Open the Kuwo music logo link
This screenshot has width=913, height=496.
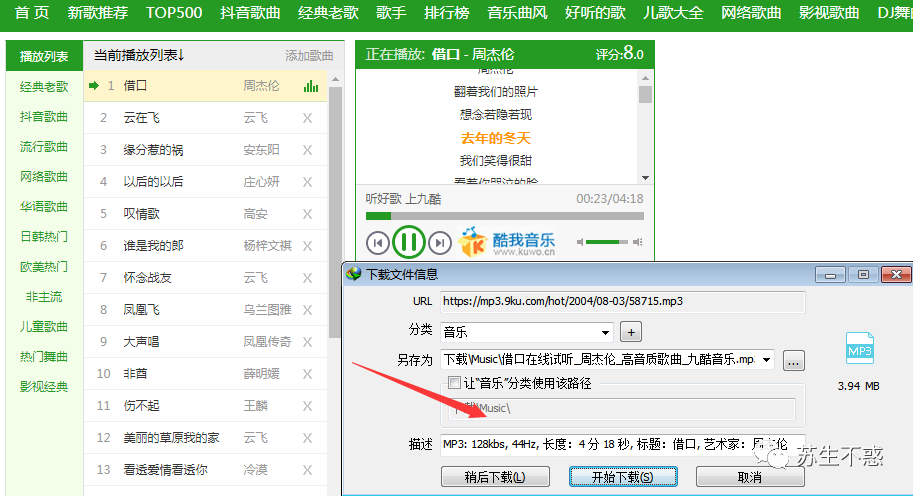point(507,242)
